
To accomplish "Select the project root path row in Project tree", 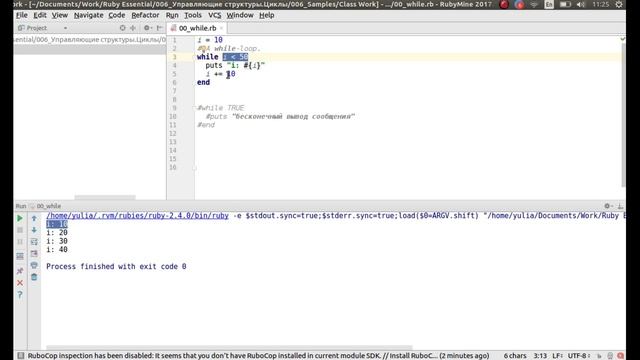I will tap(90, 40).
